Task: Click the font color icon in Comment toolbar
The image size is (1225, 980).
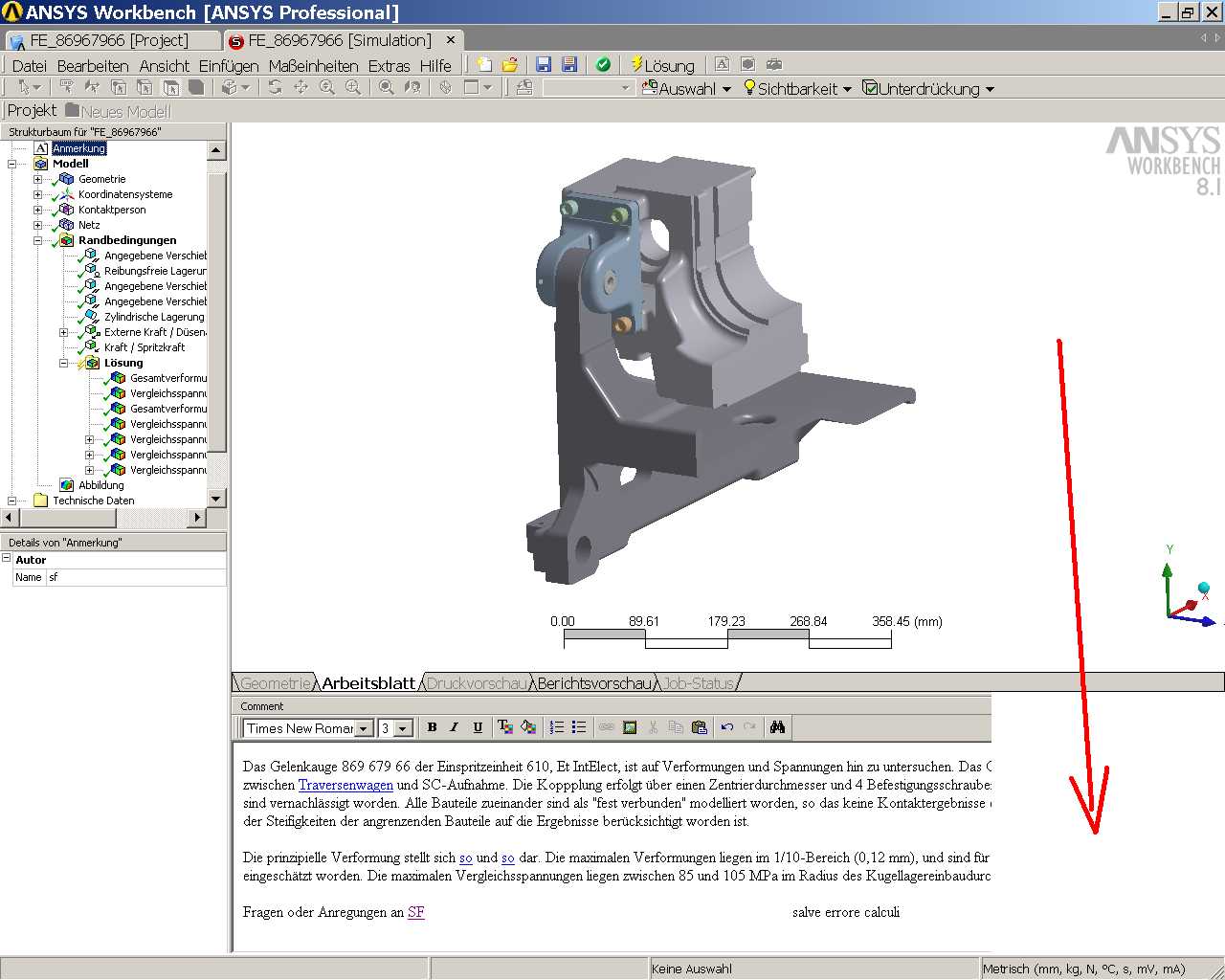Action: [x=504, y=727]
